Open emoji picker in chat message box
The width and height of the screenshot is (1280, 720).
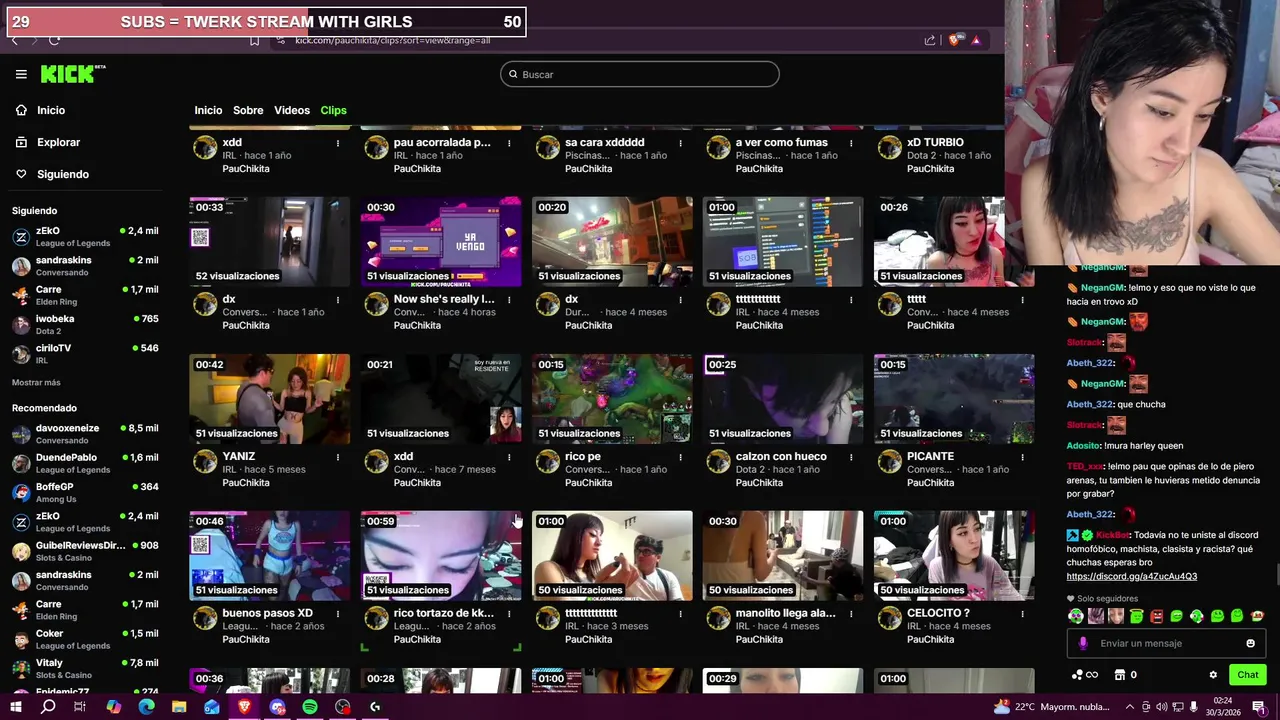coord(1250,643)
